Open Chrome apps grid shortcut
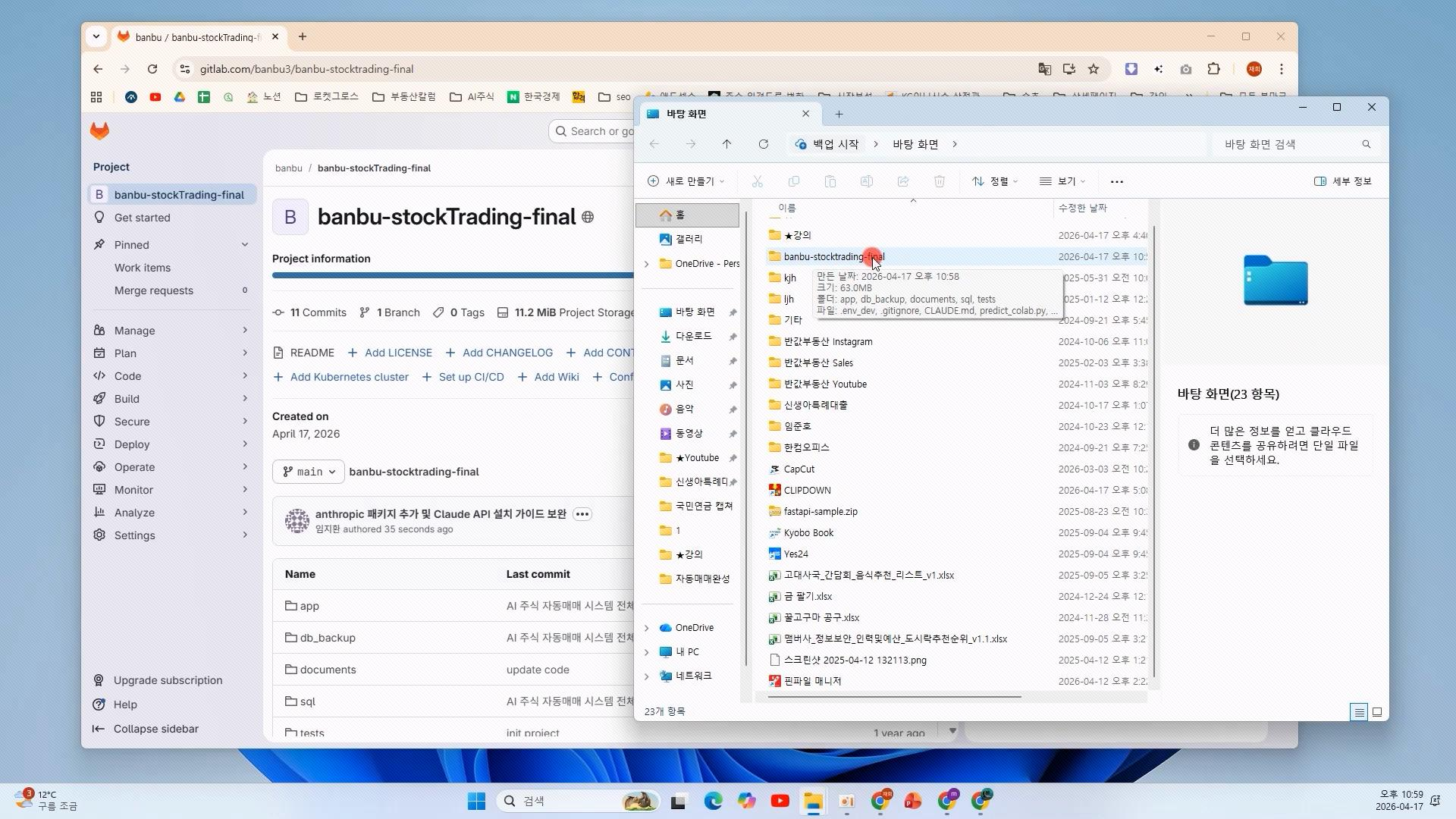1456x819 pixels. 96,97
